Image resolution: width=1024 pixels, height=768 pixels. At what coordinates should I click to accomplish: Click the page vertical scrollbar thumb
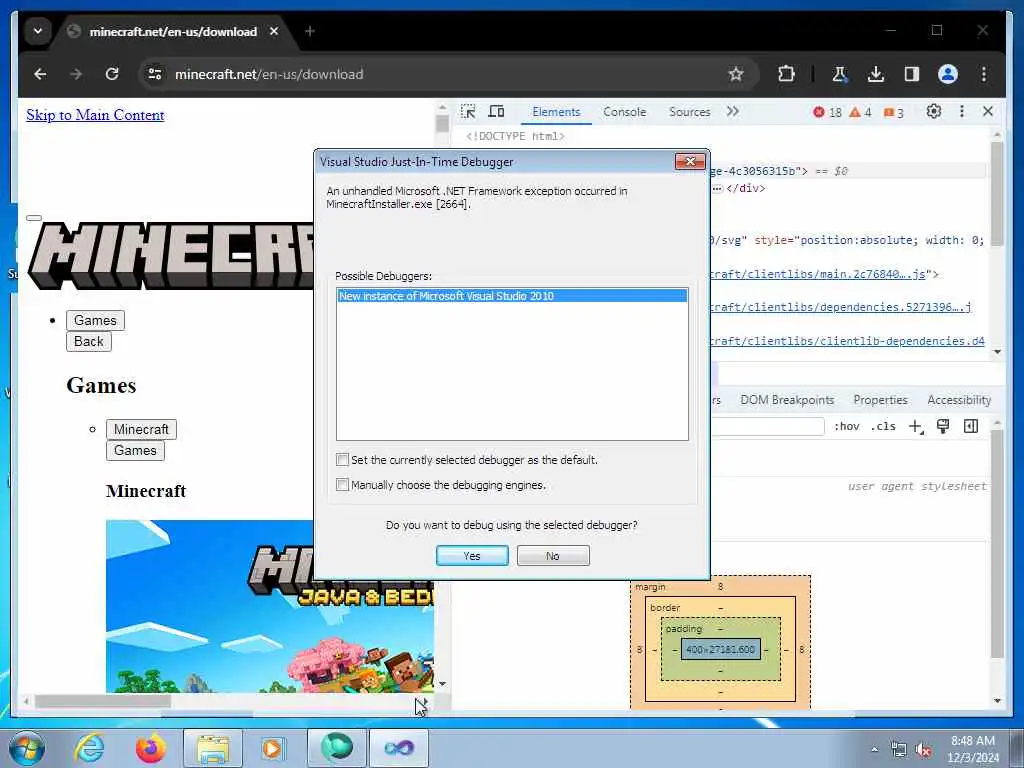click(442, 123)
